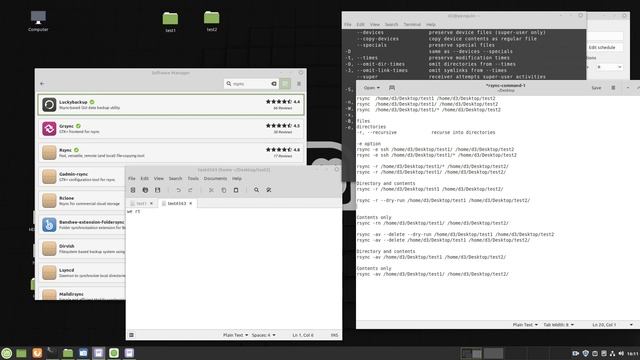Viewport: 640px width, 360px height.
Task: Open test2 folder on desktop
Action: tap(211, 21)
